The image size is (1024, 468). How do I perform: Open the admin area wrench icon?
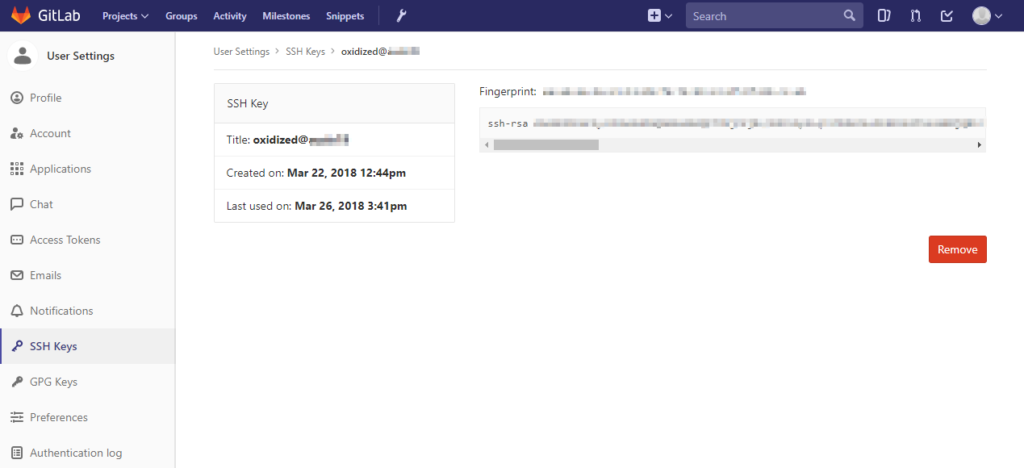(x=402, y=16)
